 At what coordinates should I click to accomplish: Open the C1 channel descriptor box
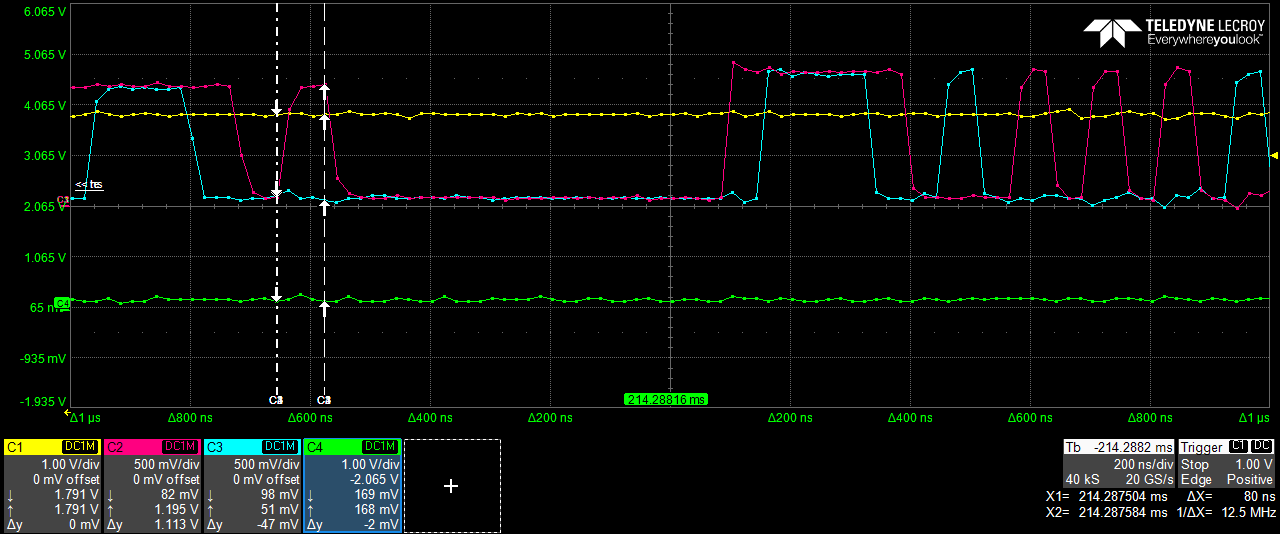[52, 486]
